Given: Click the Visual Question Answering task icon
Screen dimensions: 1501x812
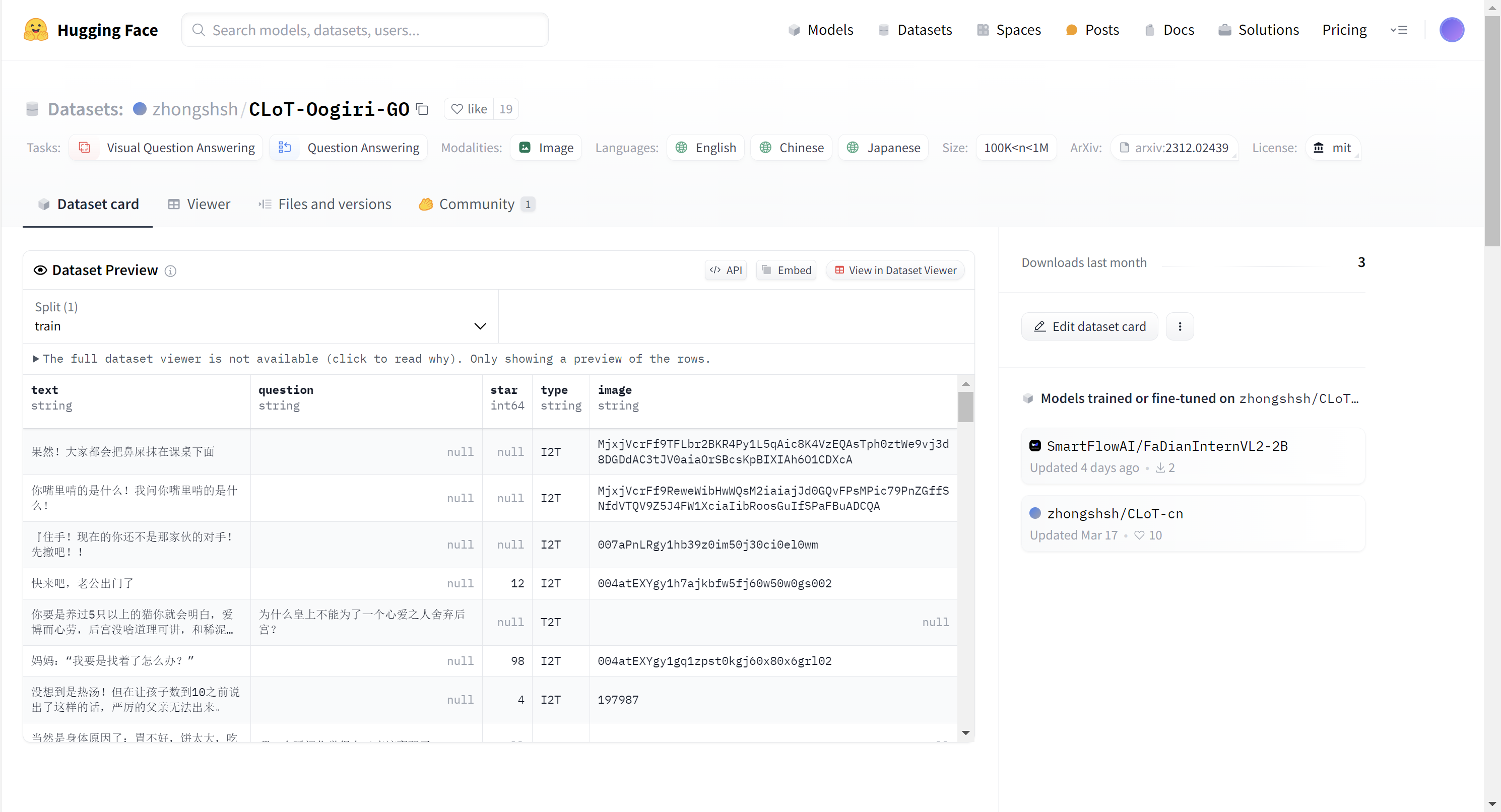Looking at the screenshot, I should [85, 148].
